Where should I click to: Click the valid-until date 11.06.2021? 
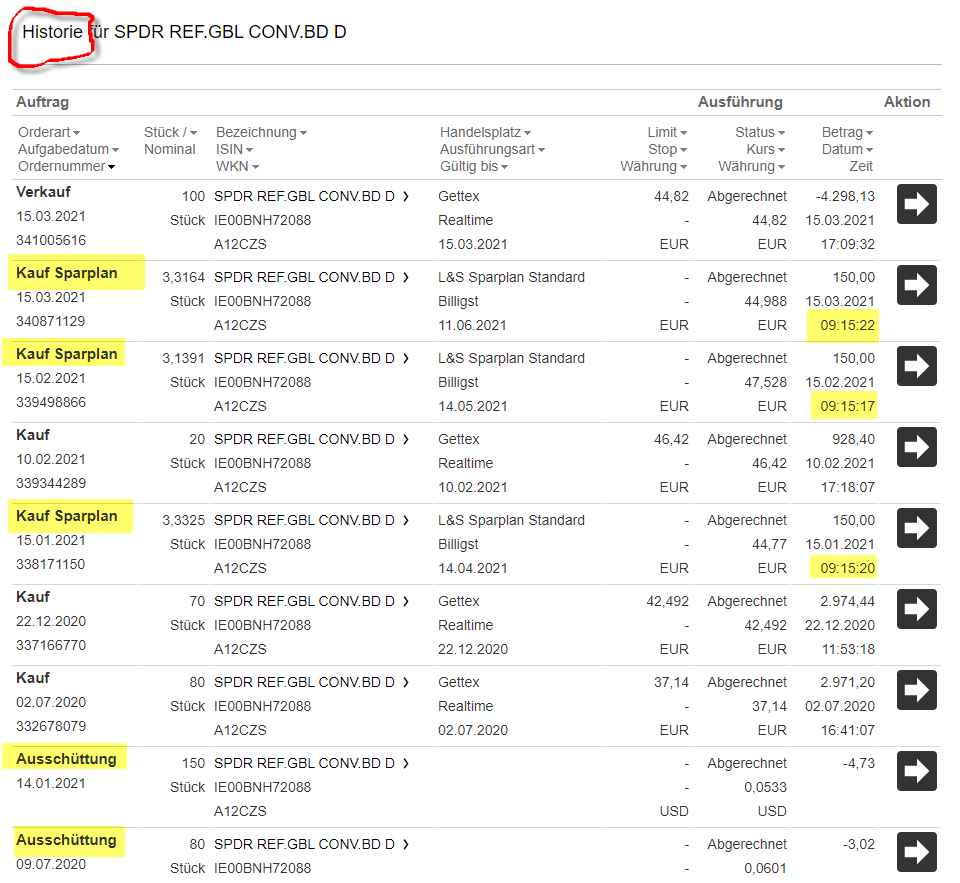pos(472,326)
